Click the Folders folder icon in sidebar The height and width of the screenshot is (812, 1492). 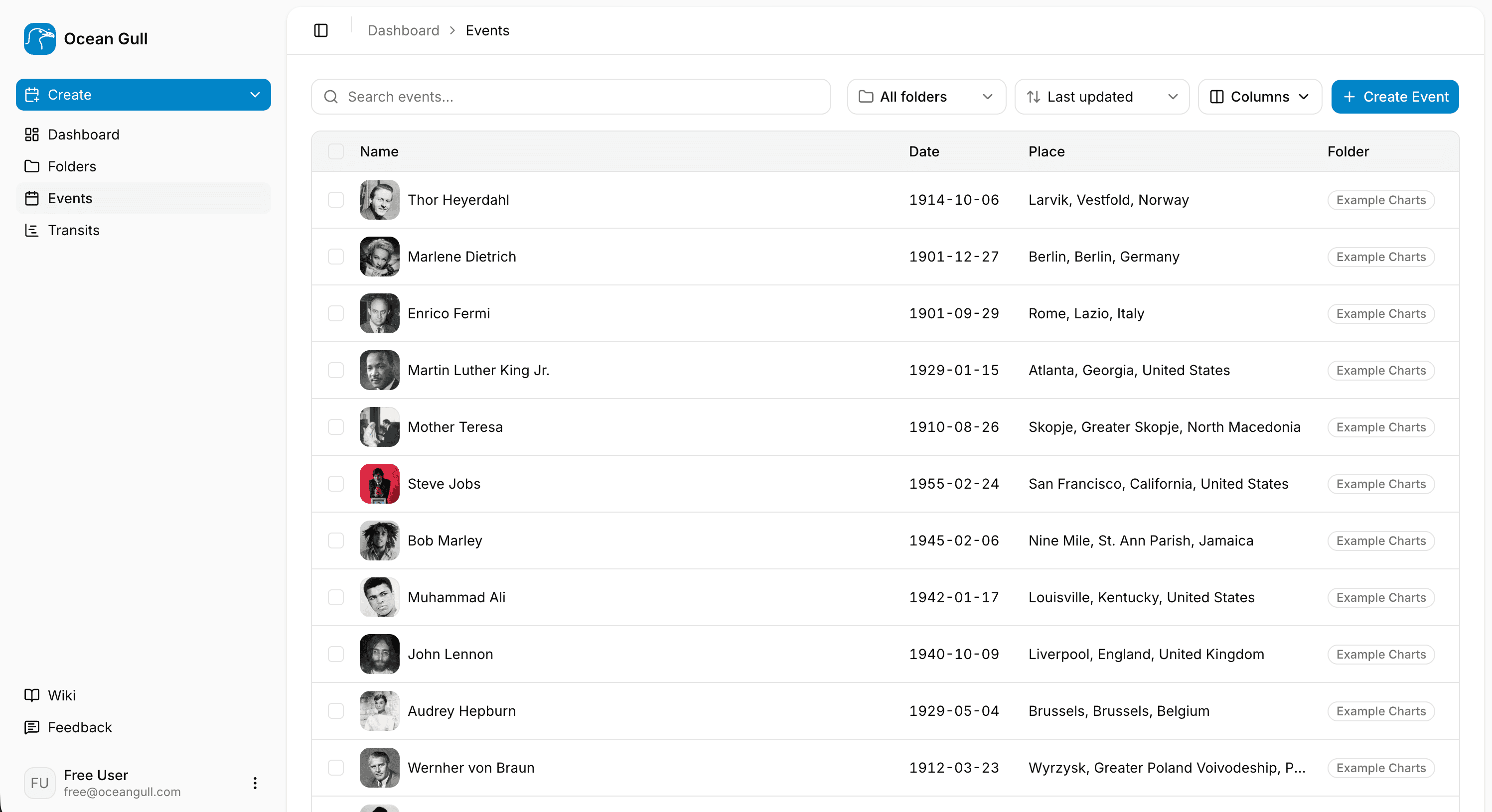point(32,166)
